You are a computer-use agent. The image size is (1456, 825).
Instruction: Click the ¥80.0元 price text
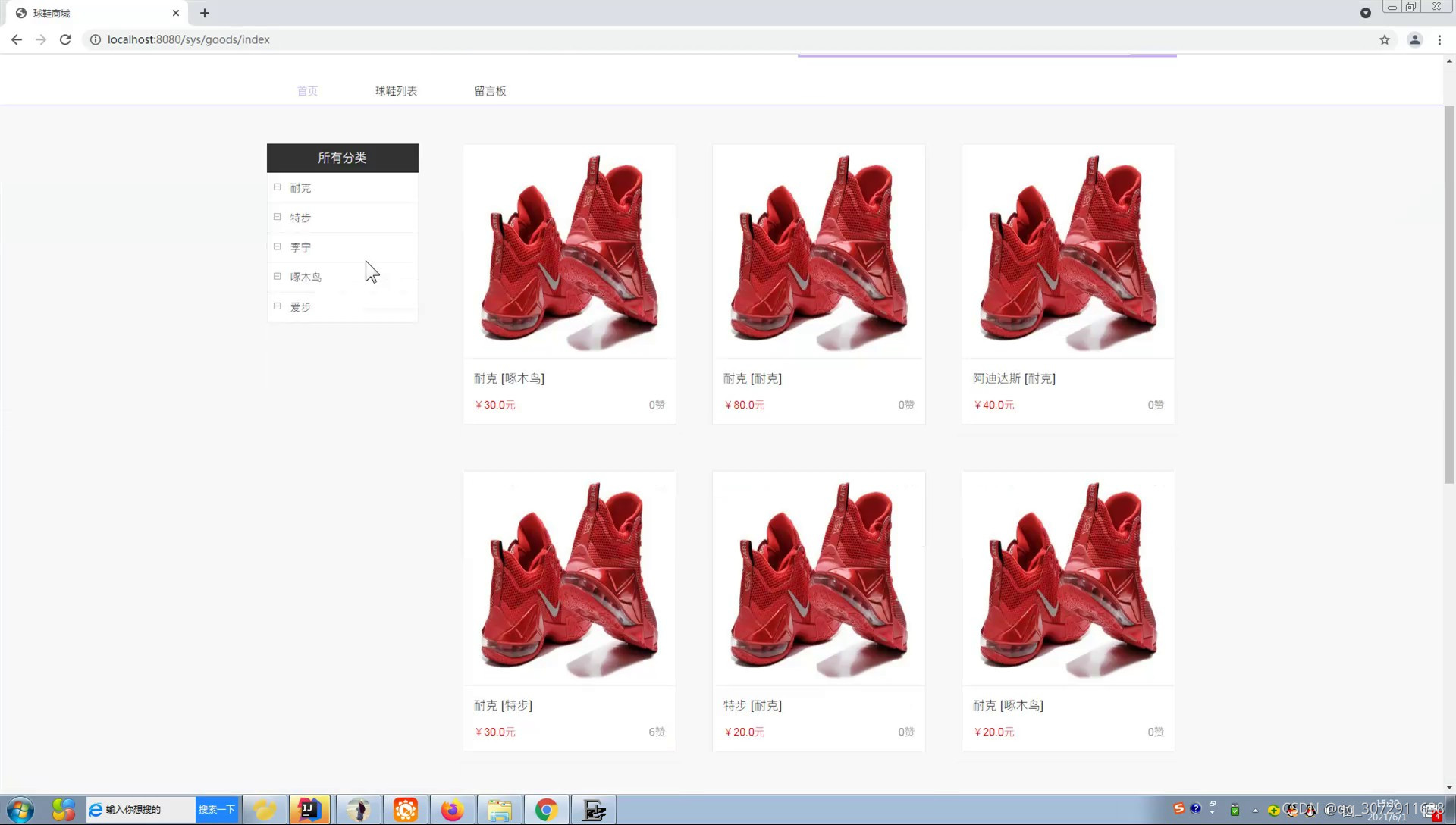click(x=745, y=405)
